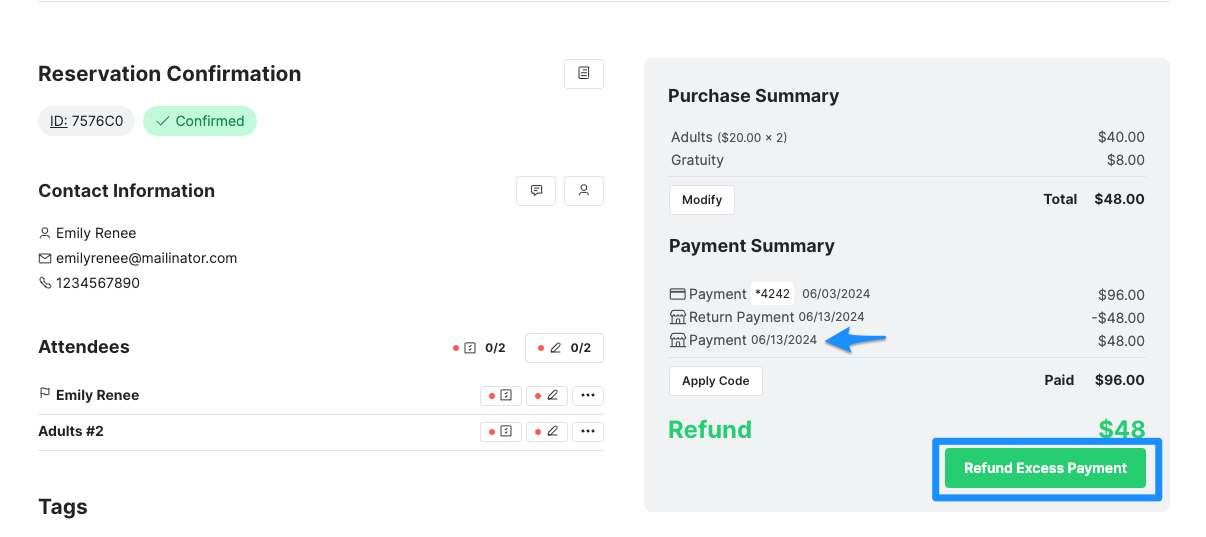Click Return Payment 06/13/2024 entry
The width and height of the screenshot is (1206, 537).
(x=776, y=317)
